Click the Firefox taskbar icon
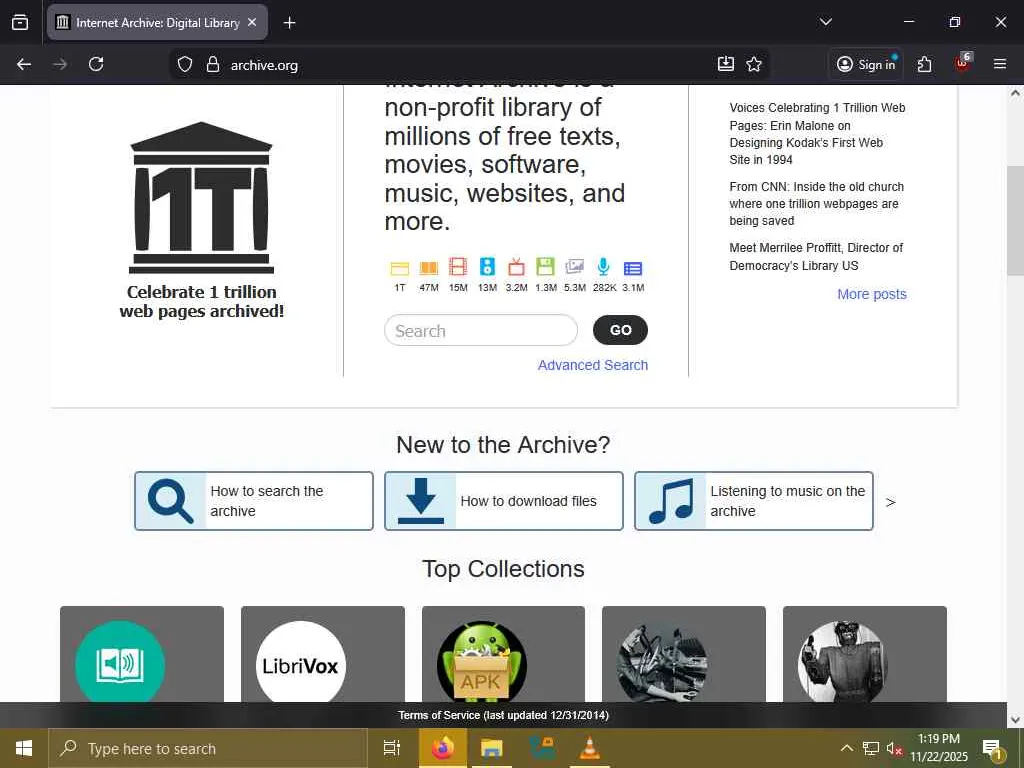 (443, 748)
